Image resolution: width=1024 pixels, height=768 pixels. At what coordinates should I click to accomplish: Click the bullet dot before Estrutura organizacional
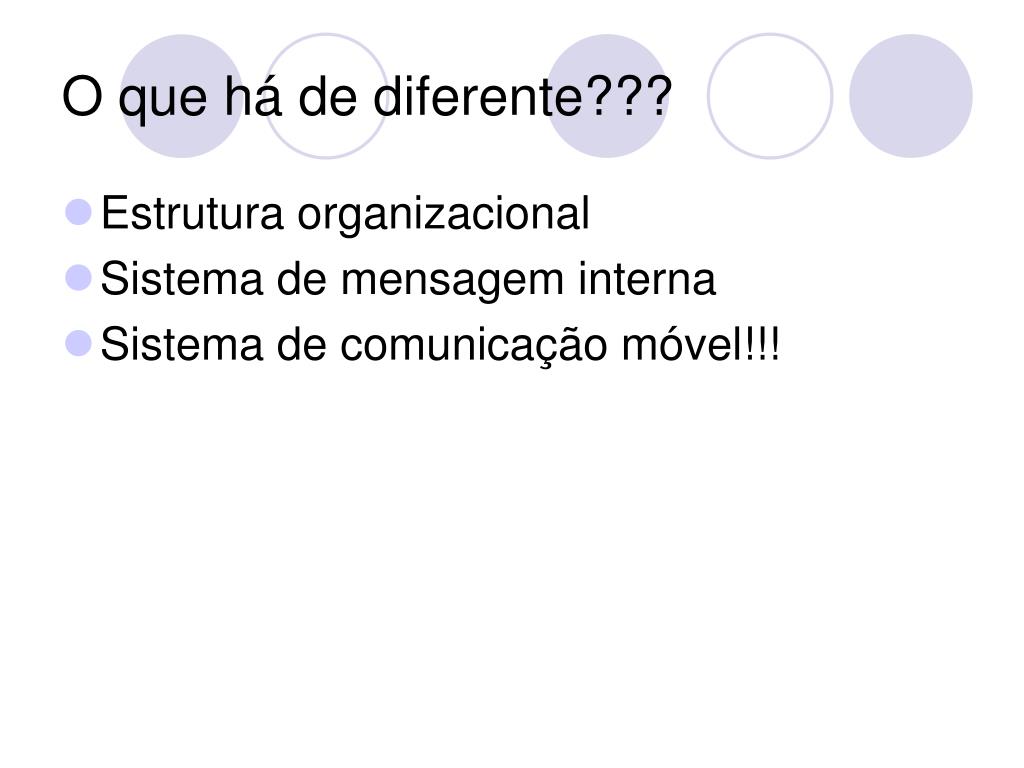(x=78, y=212)
